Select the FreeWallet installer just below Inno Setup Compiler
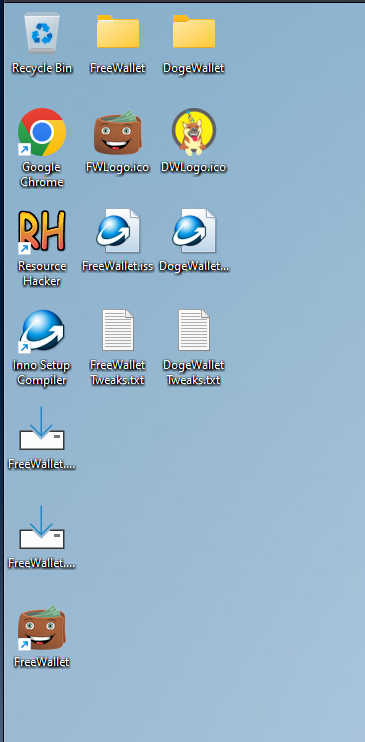 tap(42, 428)
